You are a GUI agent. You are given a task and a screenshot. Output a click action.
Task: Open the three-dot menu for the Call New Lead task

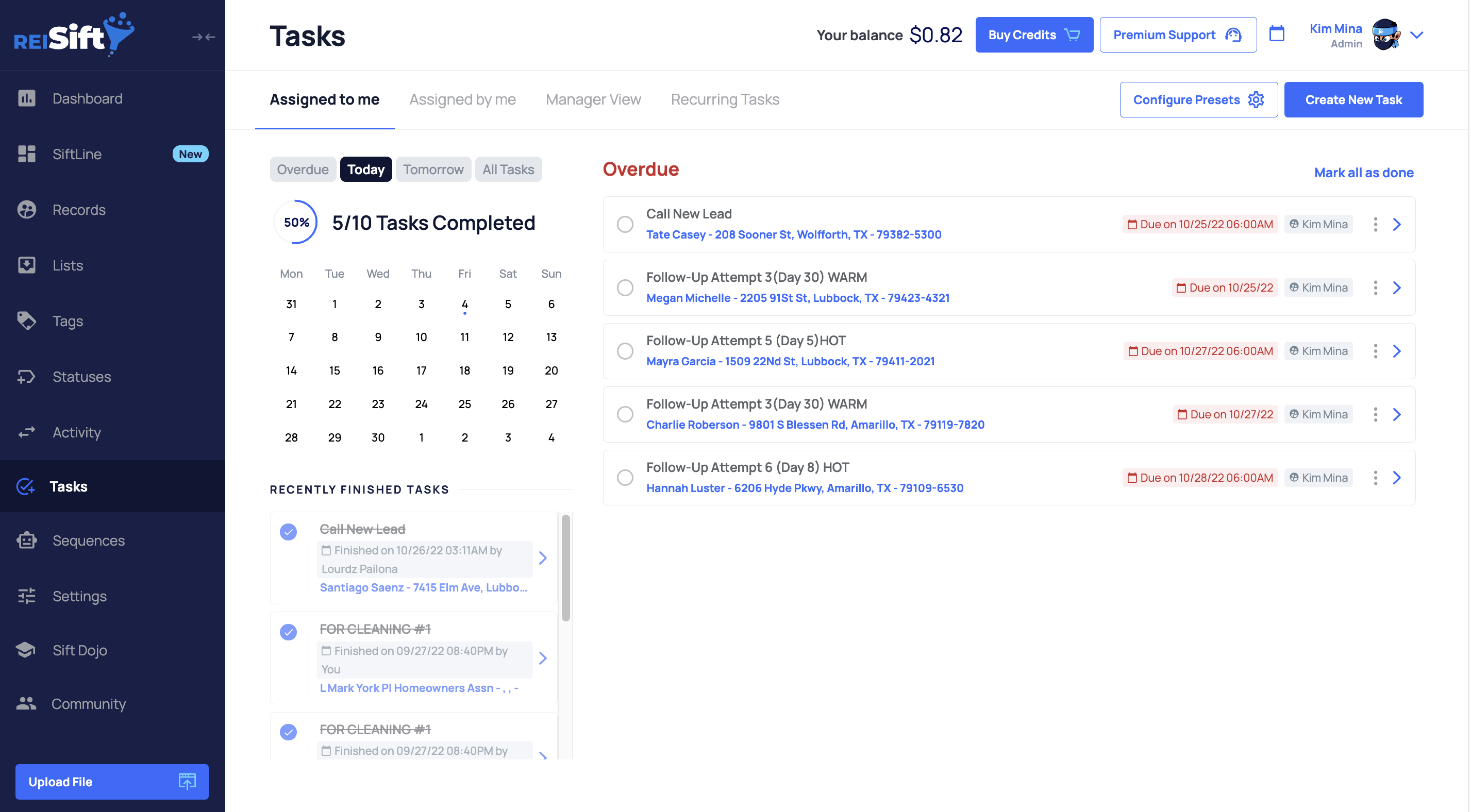click(x=1375, y=225)
